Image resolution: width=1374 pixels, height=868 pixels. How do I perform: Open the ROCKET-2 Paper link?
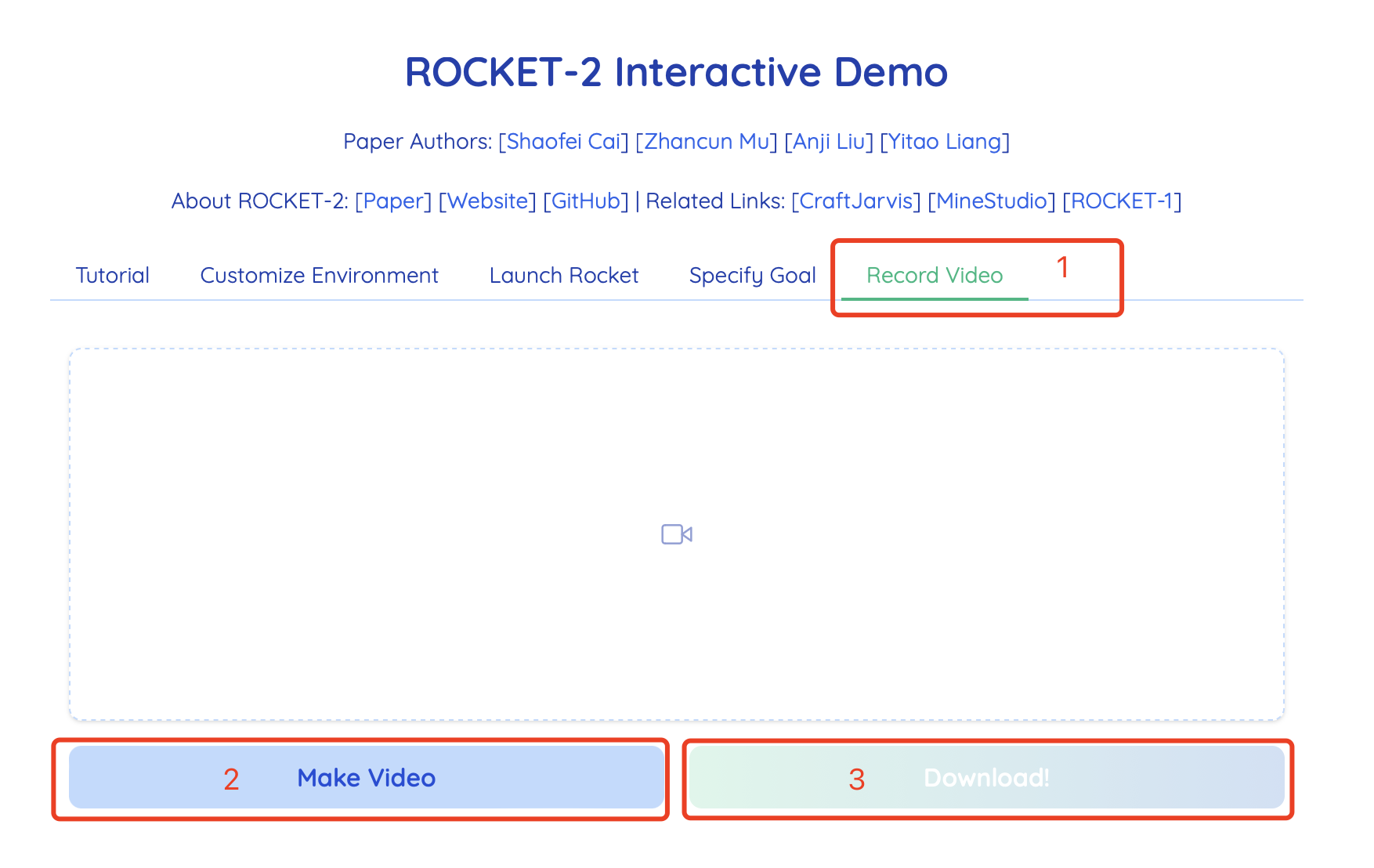[393, 201]
